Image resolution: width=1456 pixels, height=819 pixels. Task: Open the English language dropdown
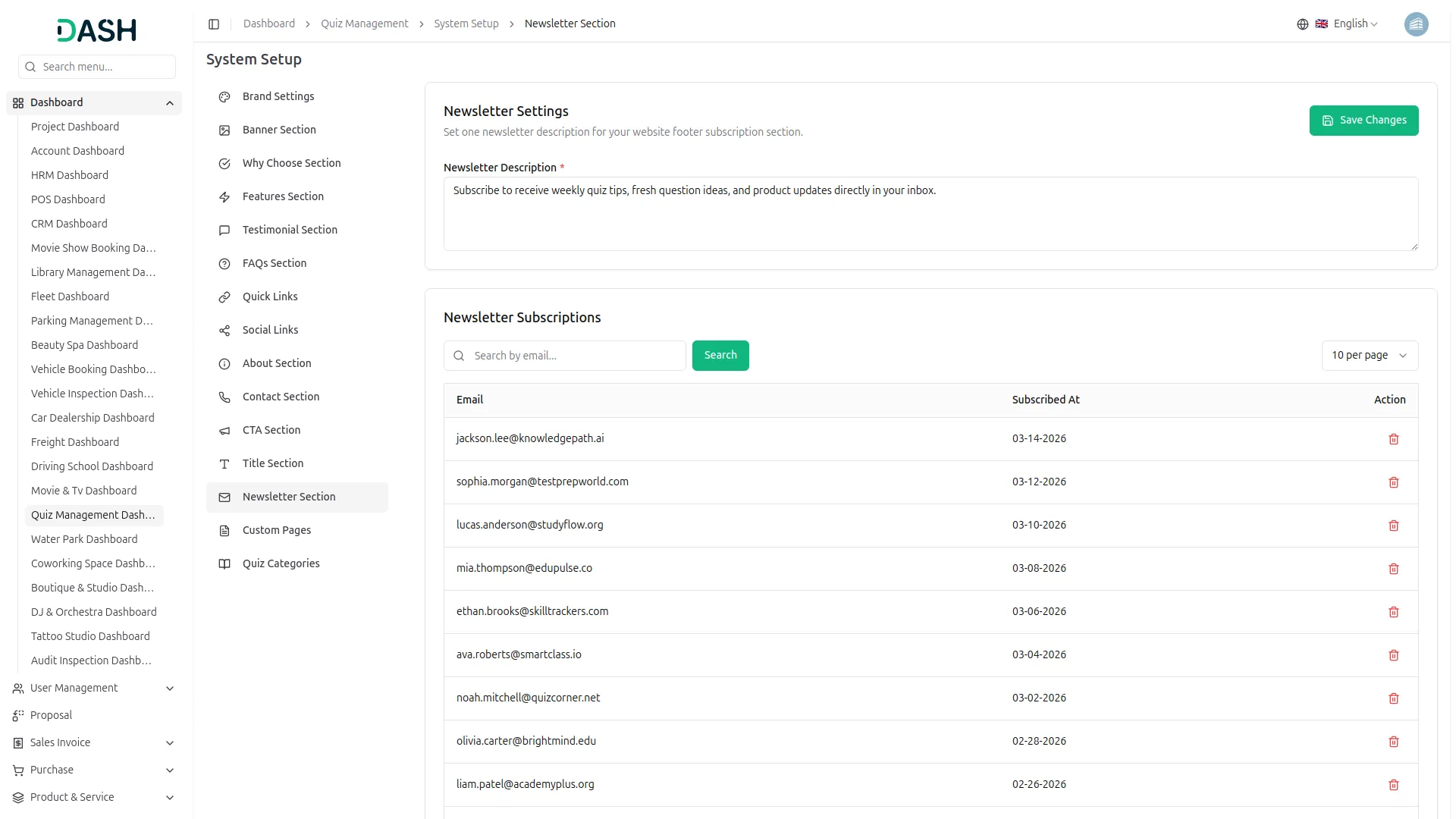coord(1355,24)
